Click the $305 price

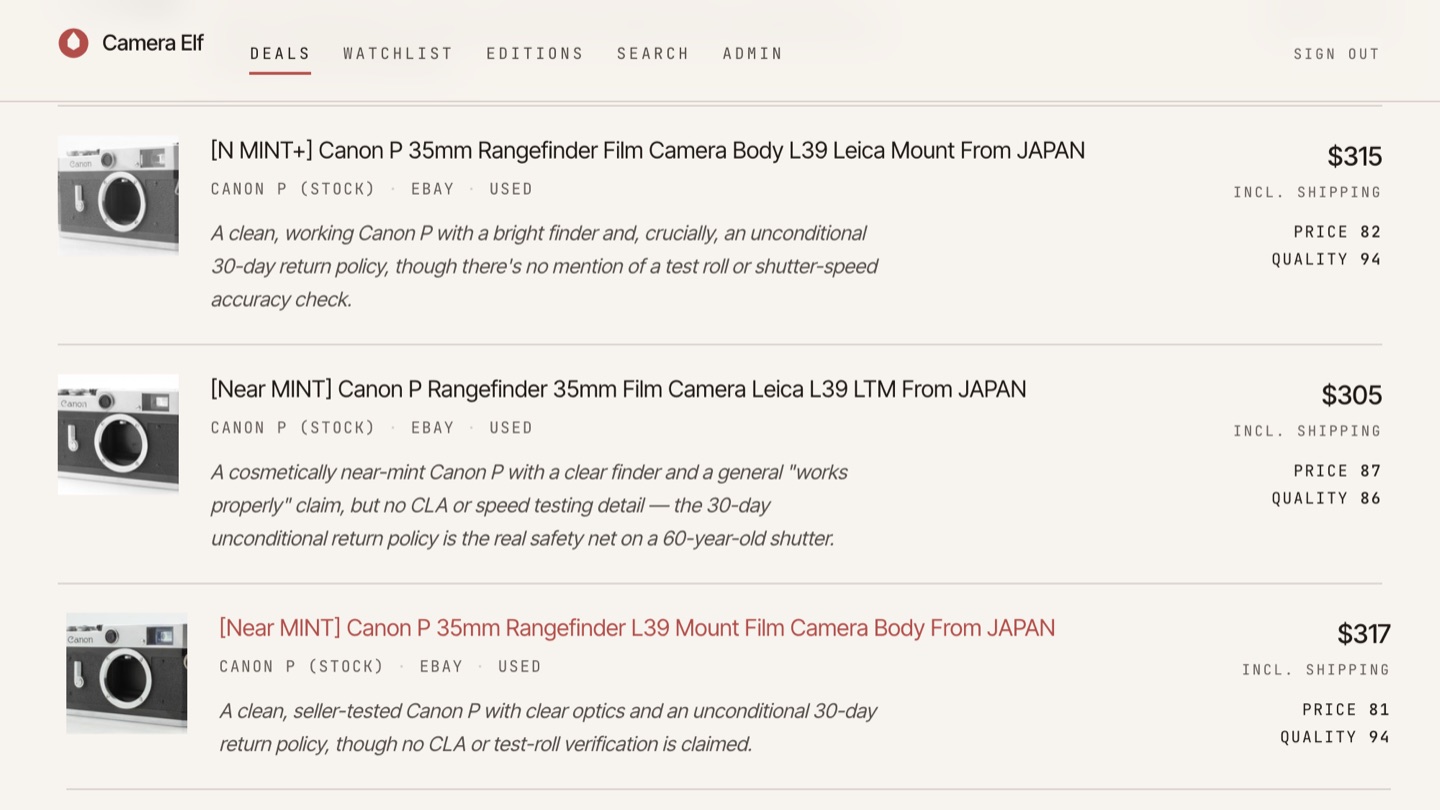pyautogui.click(x=1351, y=396)
